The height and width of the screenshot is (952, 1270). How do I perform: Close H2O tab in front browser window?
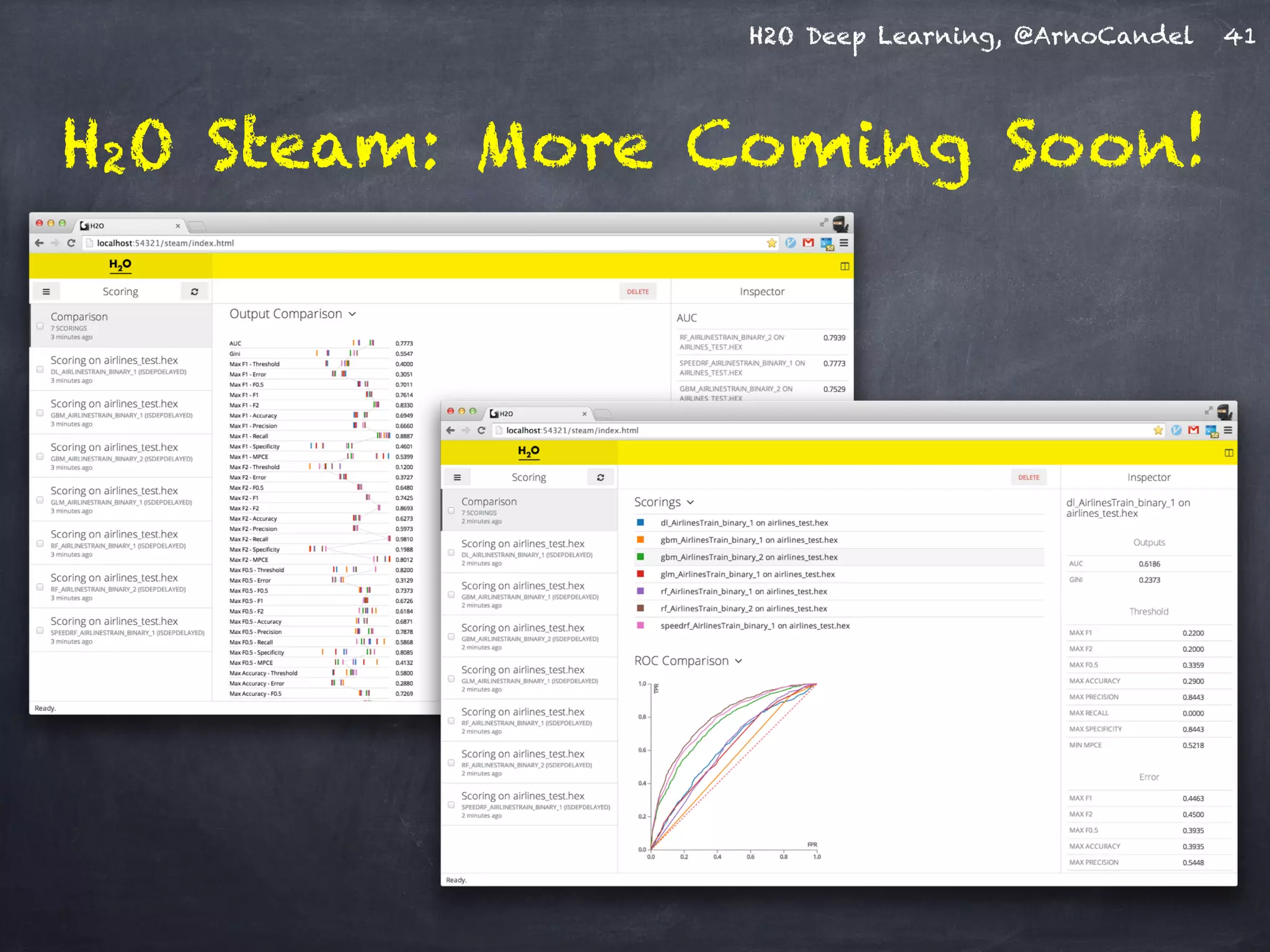(584, 414)
